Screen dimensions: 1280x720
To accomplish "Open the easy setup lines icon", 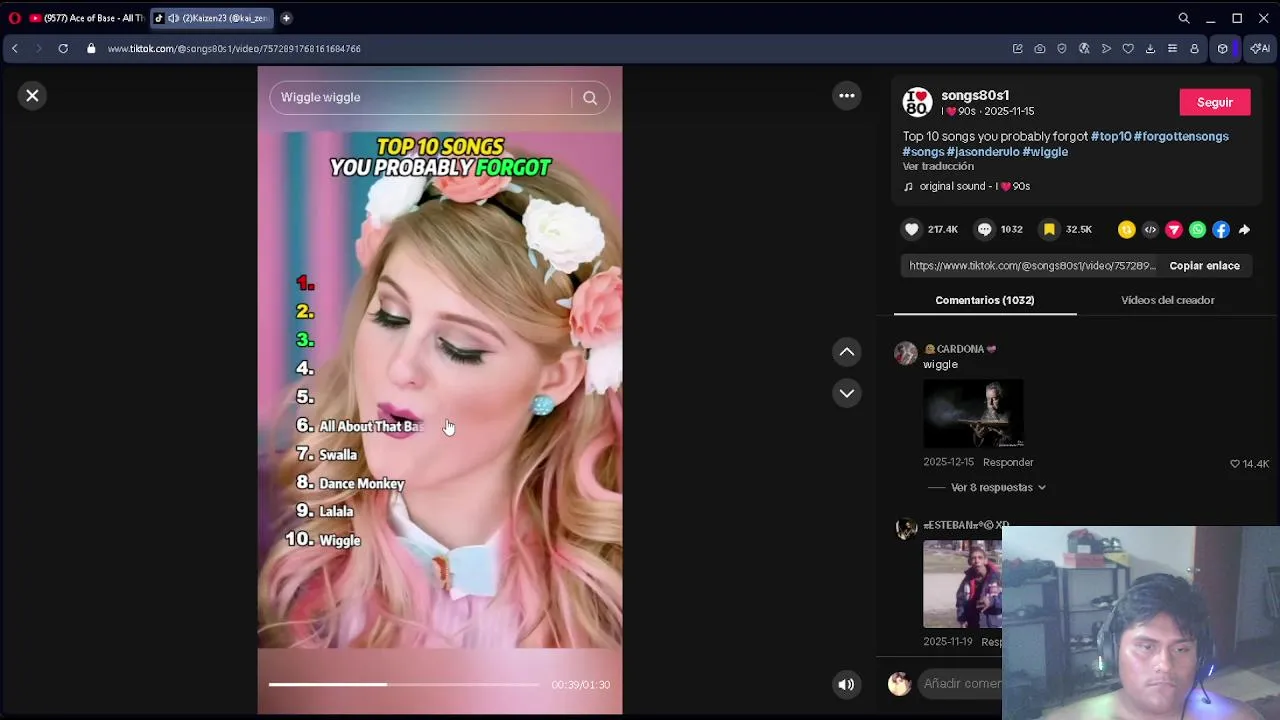I will [1172, 48].
